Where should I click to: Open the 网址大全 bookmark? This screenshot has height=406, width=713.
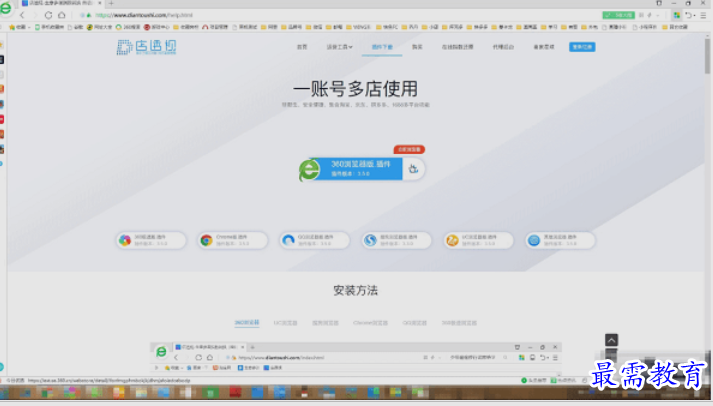[99, 27]
